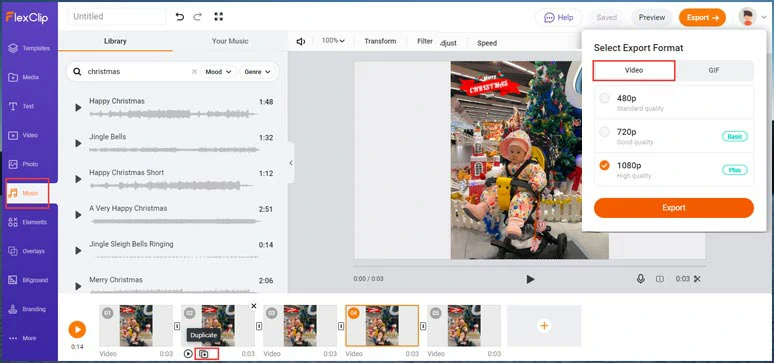
Task: Add a new clip with the plus tile
Action: coord(544,325)
